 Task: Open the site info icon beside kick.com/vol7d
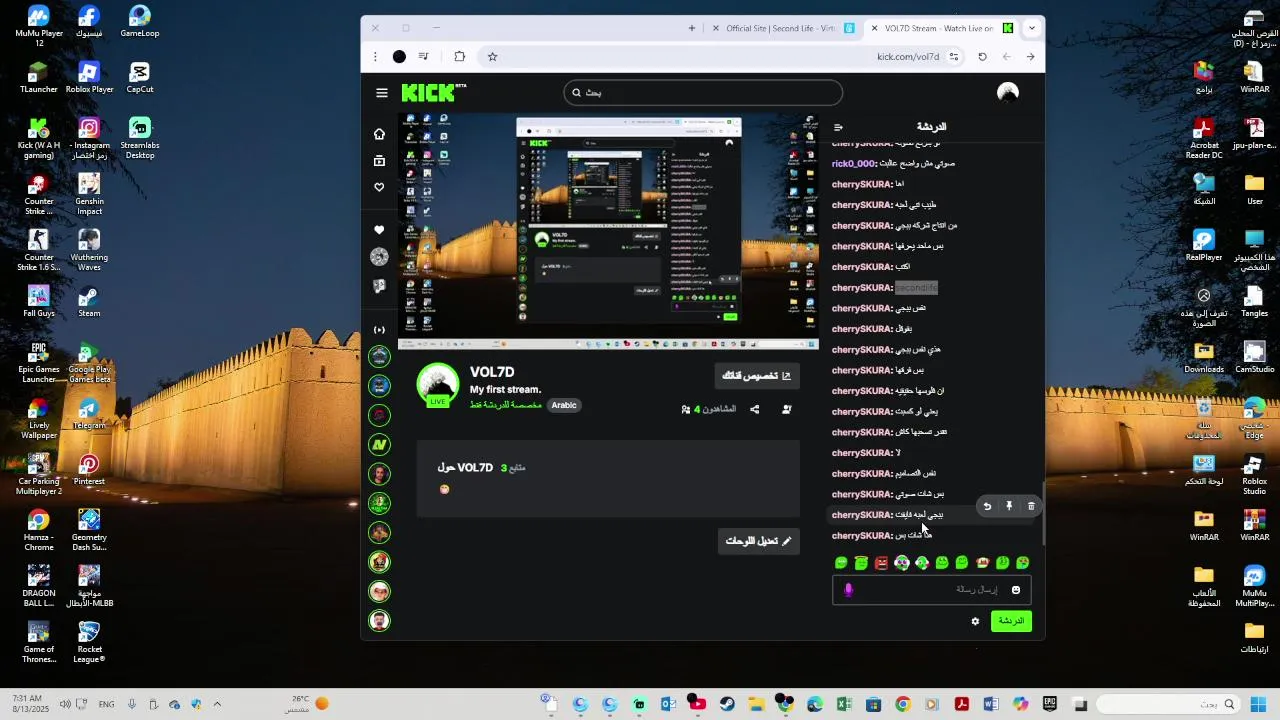[x=954, y=57]
